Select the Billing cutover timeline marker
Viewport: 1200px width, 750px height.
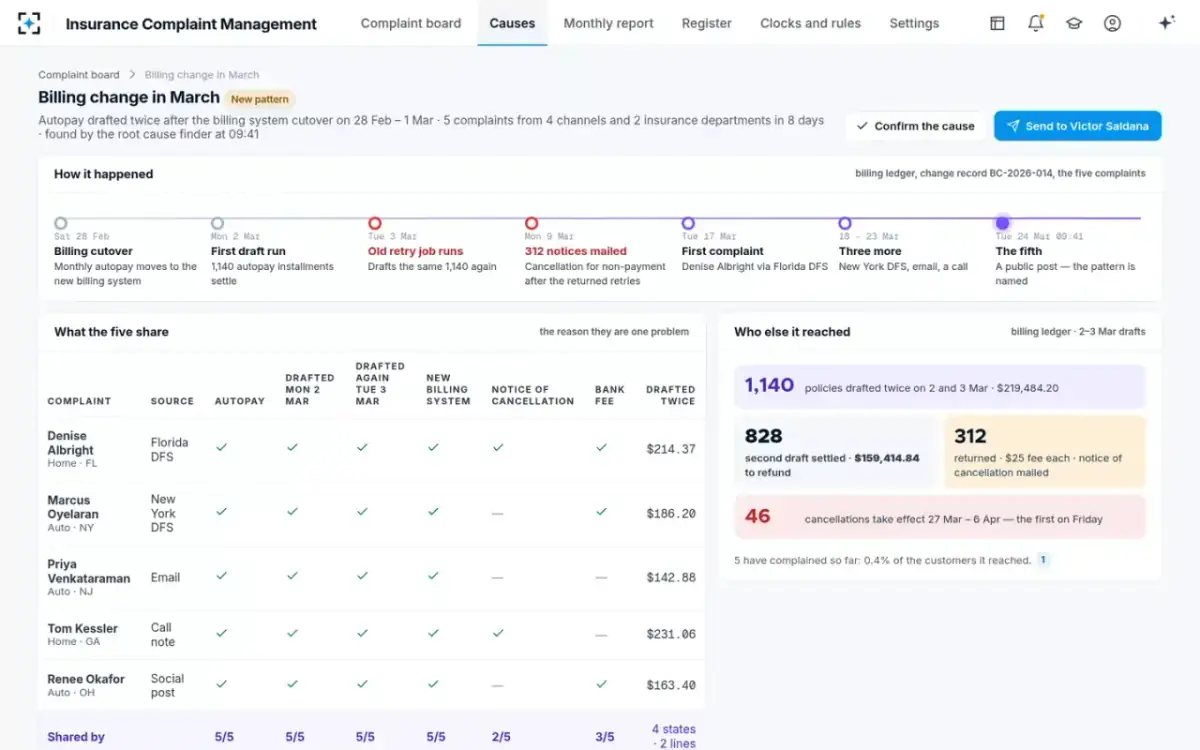pyautogui.click(x=61, y=223)
